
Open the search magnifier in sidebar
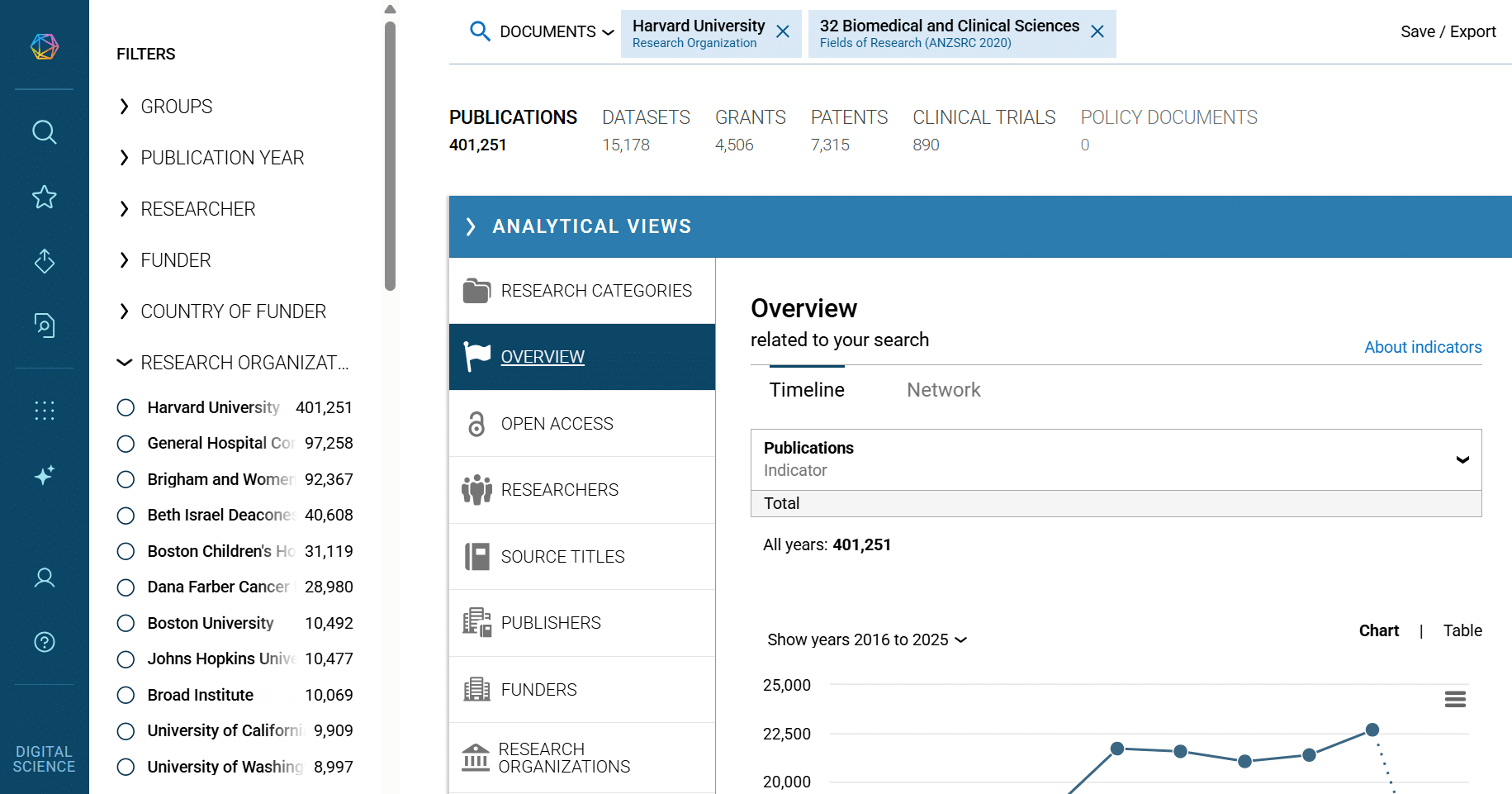coord(45,132)
